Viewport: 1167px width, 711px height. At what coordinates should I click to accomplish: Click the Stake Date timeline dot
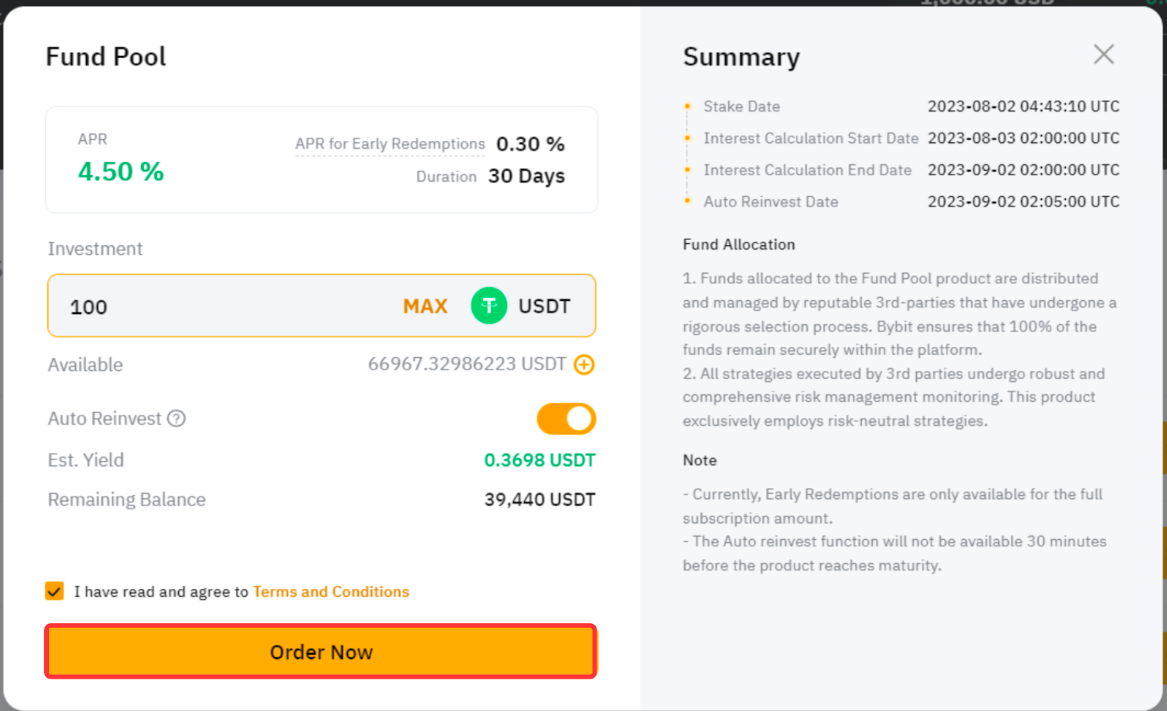688,106
